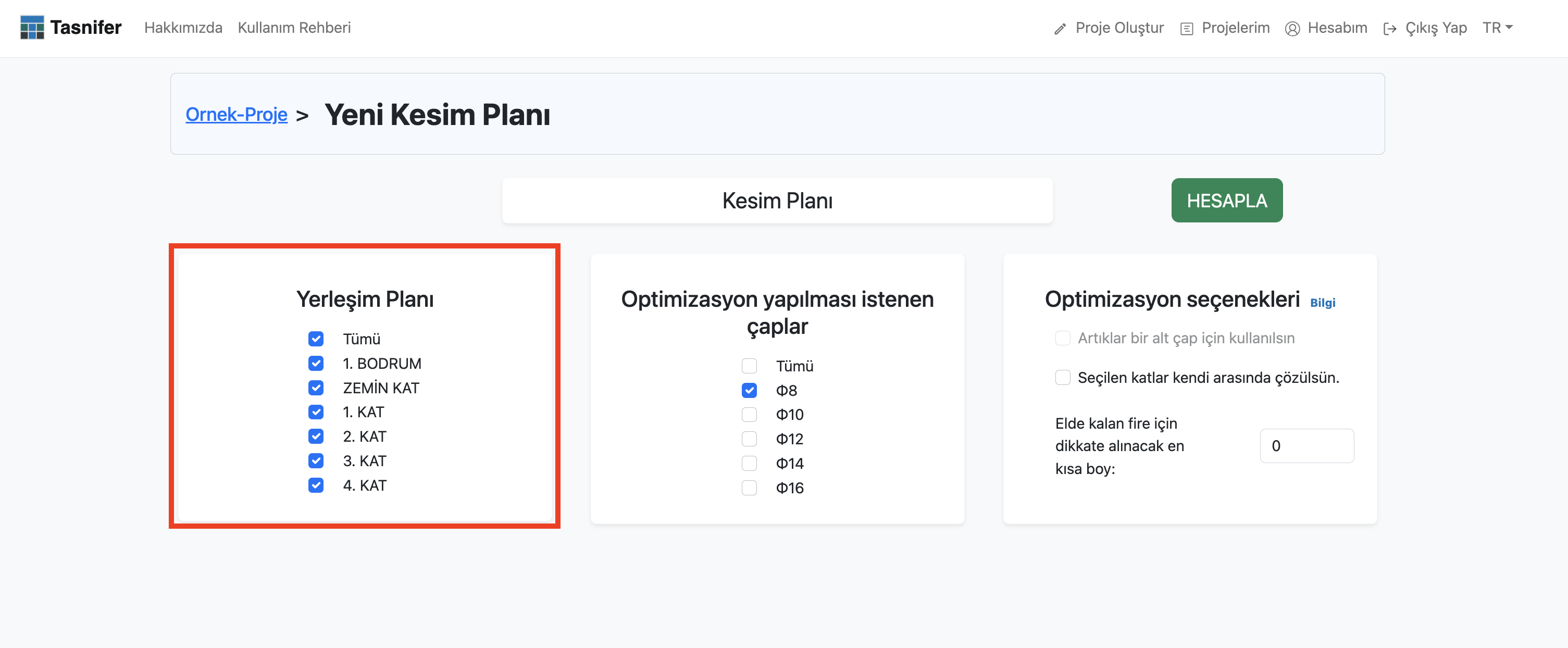The image size is (1568, 648).
Task: Check Artıklar bir alt çap için kullanılsın
Action: pos(1062,338)
